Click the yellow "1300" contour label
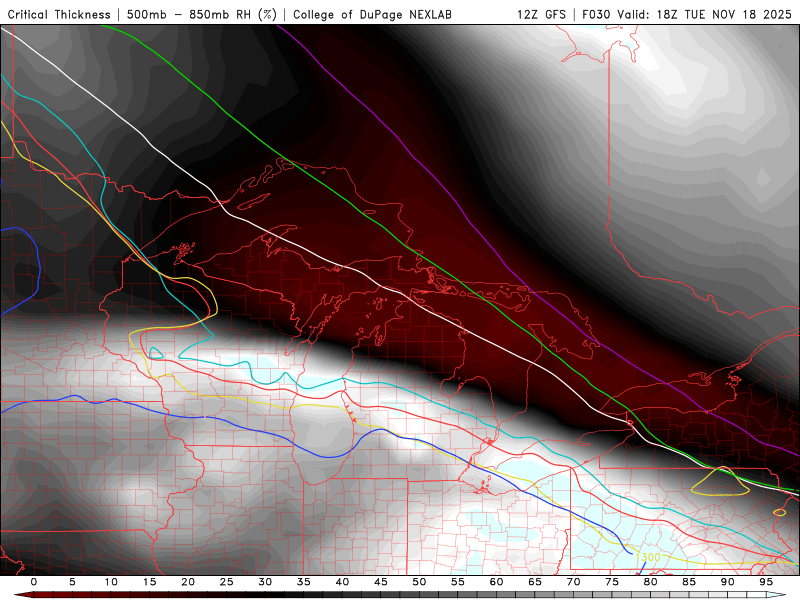800x600 pixels. [648, 557]
